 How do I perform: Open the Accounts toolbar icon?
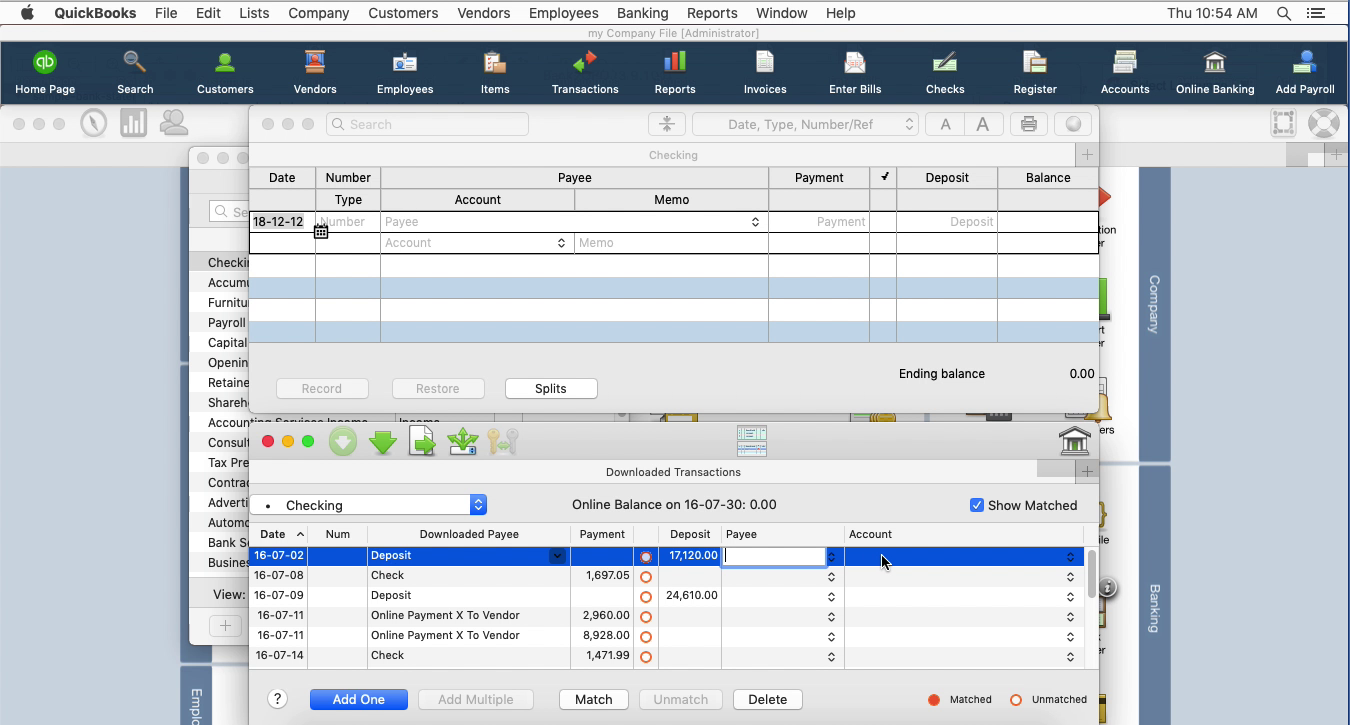(1125, 72)
